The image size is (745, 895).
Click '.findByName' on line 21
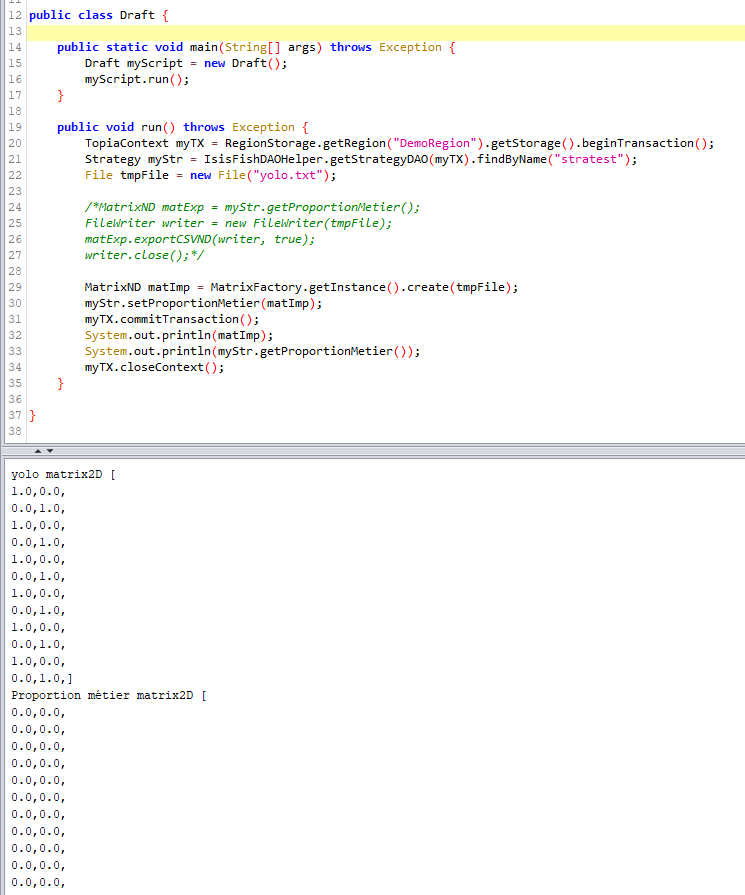[x=508, y=159]
